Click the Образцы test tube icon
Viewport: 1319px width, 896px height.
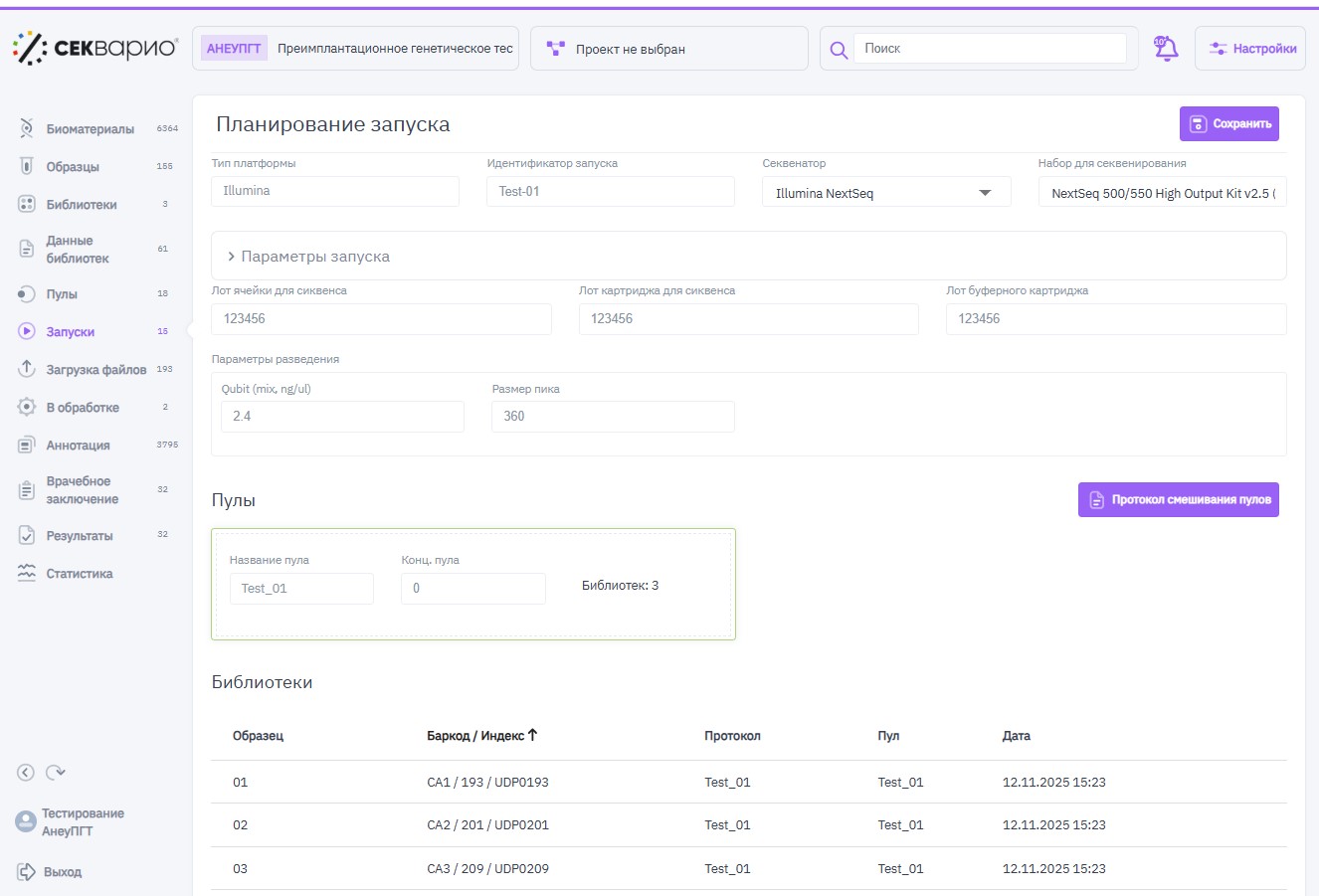[27, 166]
